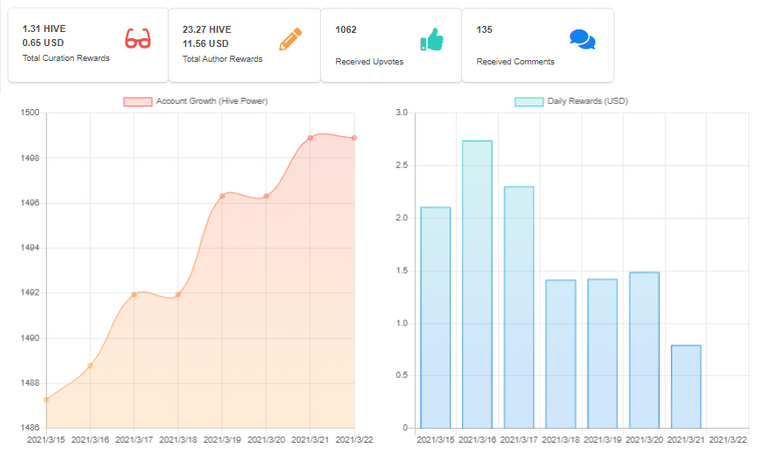Click the 2021/3/17 daily rewards bar
The image size is (768, 463).
(519, 307)
